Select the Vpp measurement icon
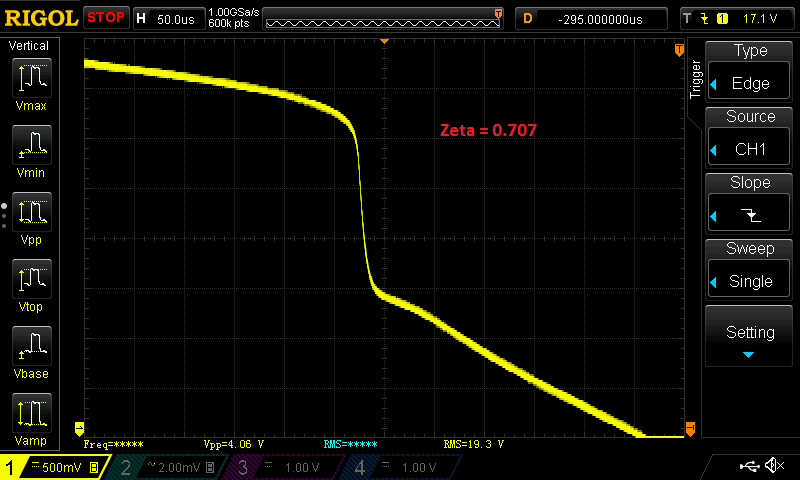The height and width of the screenshot is (480, 800). (x=32, y=212)
